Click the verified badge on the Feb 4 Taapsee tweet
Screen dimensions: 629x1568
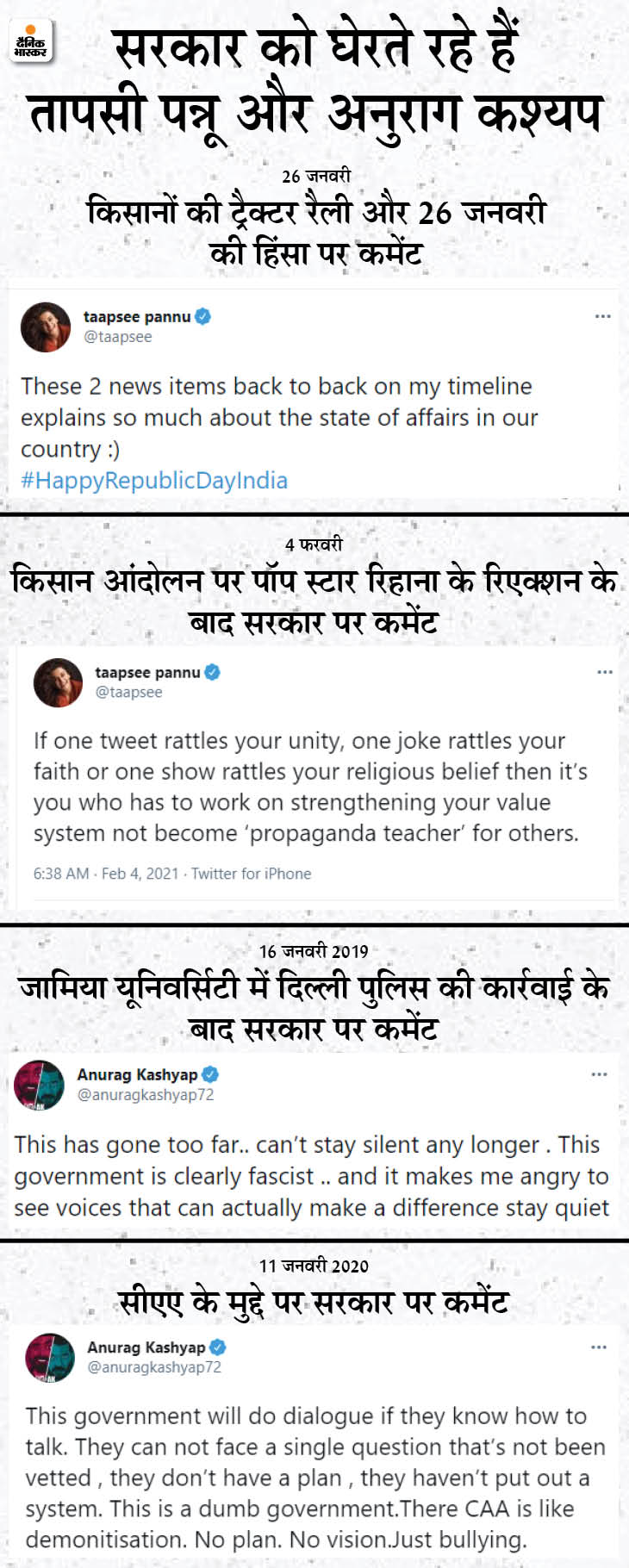click(x=212, y=672)
